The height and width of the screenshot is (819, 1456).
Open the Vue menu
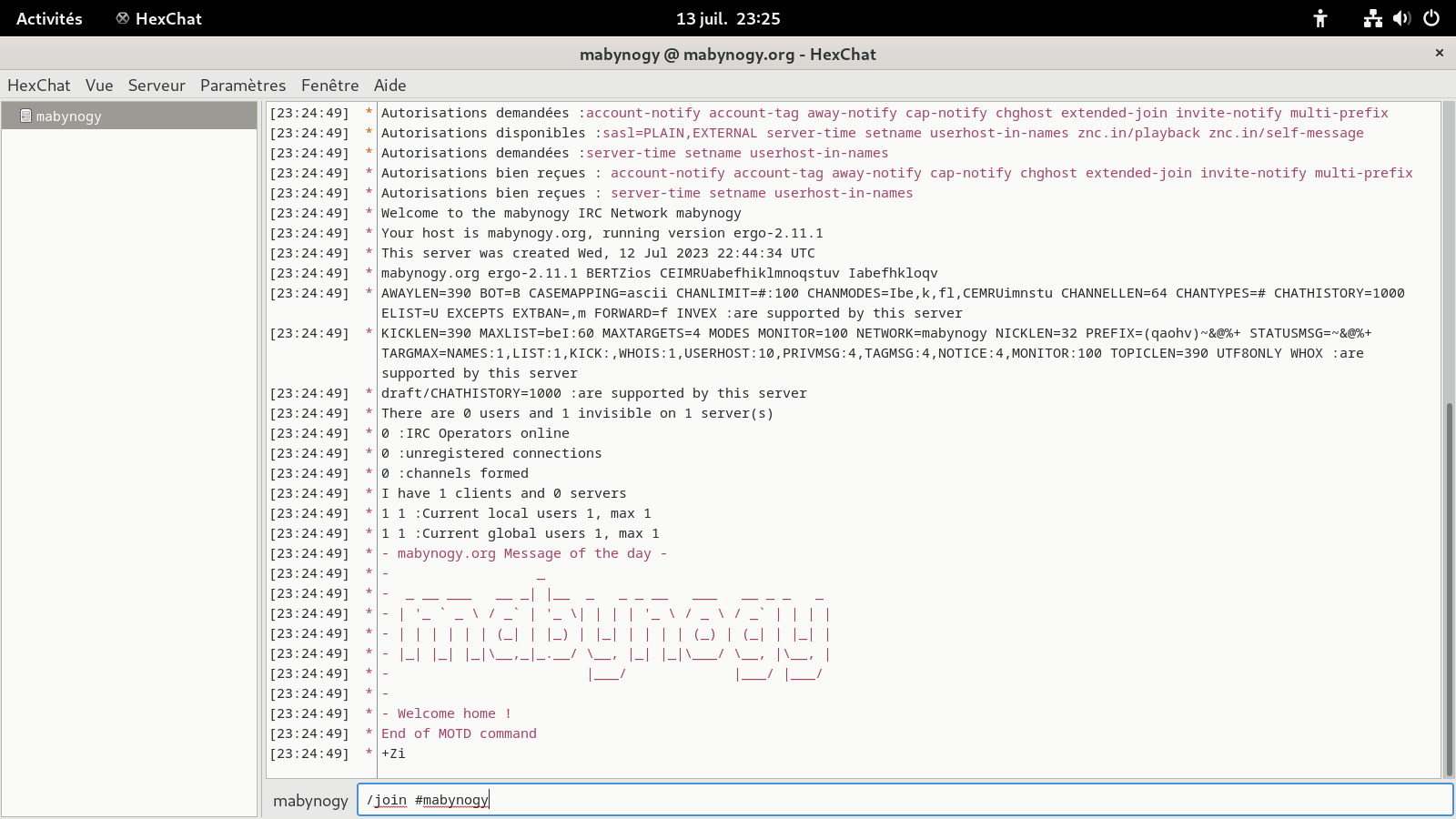click(99, 86)
